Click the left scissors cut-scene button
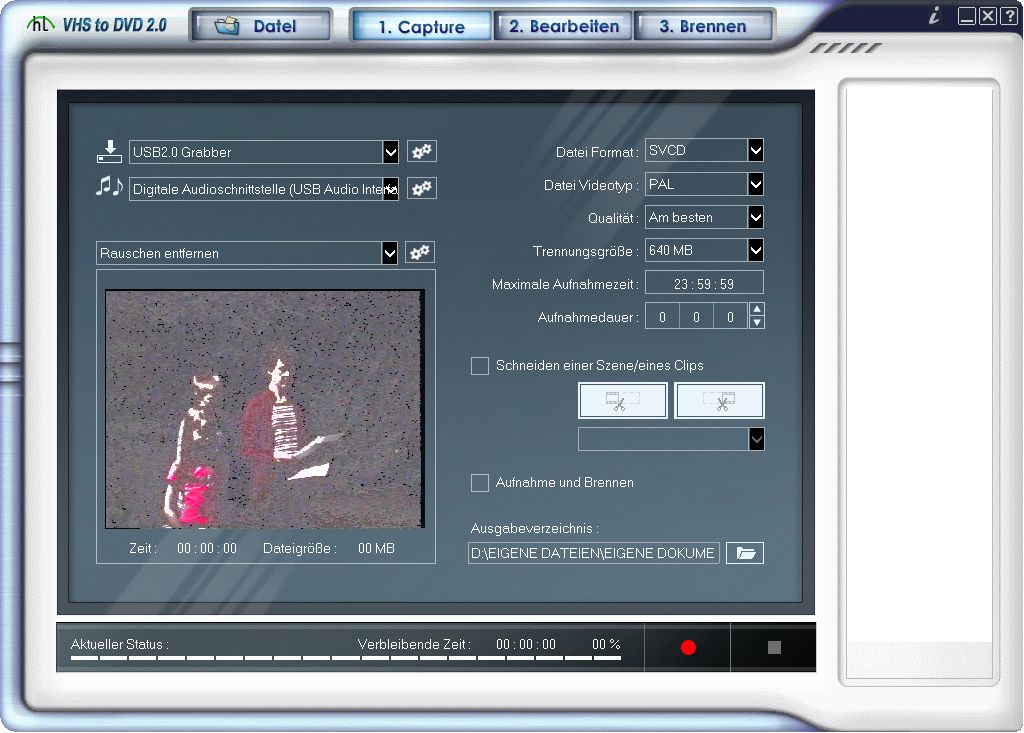Image resolution: width=1024 pixels, height=733 pixels. [622, 401]
